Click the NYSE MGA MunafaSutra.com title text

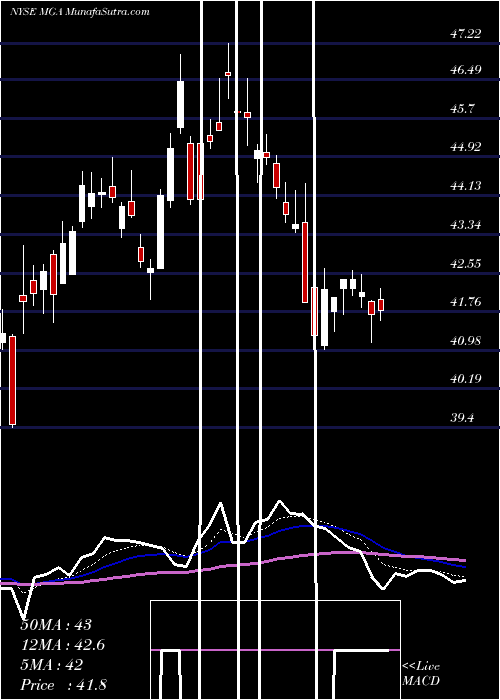click(79, 12)
